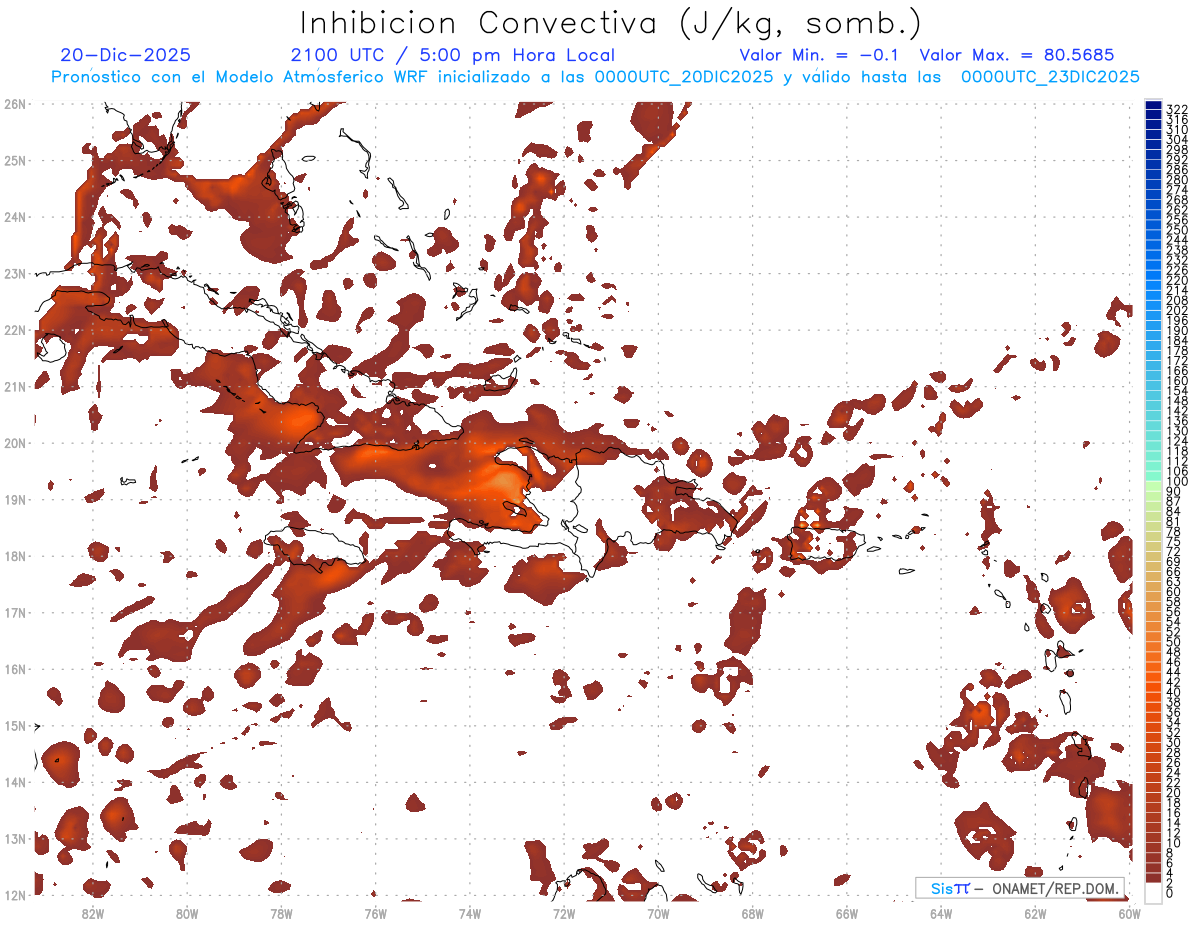Click the 17N latitude label
Image resolution: width=1200 pixels, height=927 pixels.
click(x=15, y=612)
